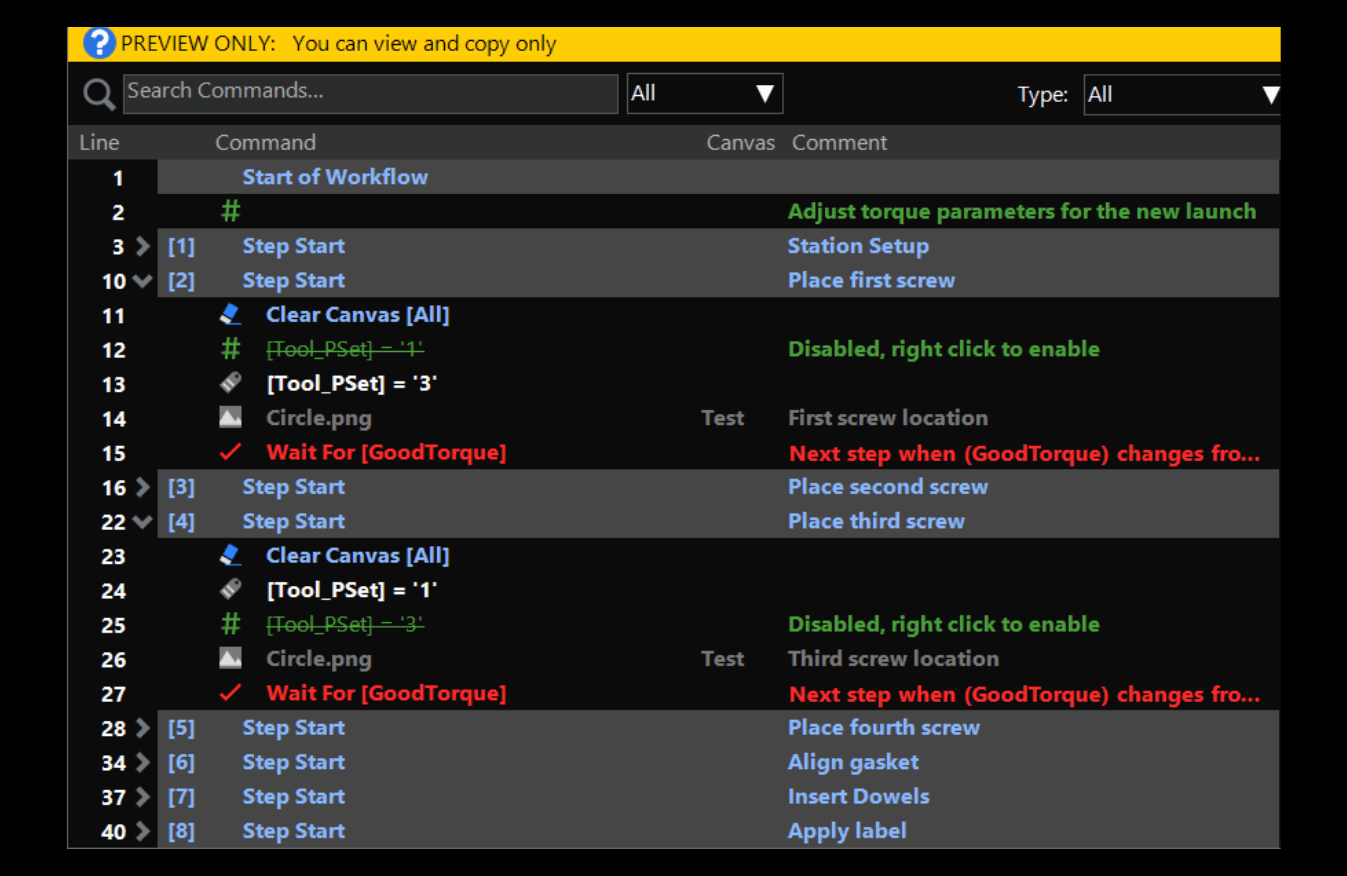The height and width of the screenshot is (876, 1347).
Task: Click in the Search Commands field
Action: tap(370, 94)
